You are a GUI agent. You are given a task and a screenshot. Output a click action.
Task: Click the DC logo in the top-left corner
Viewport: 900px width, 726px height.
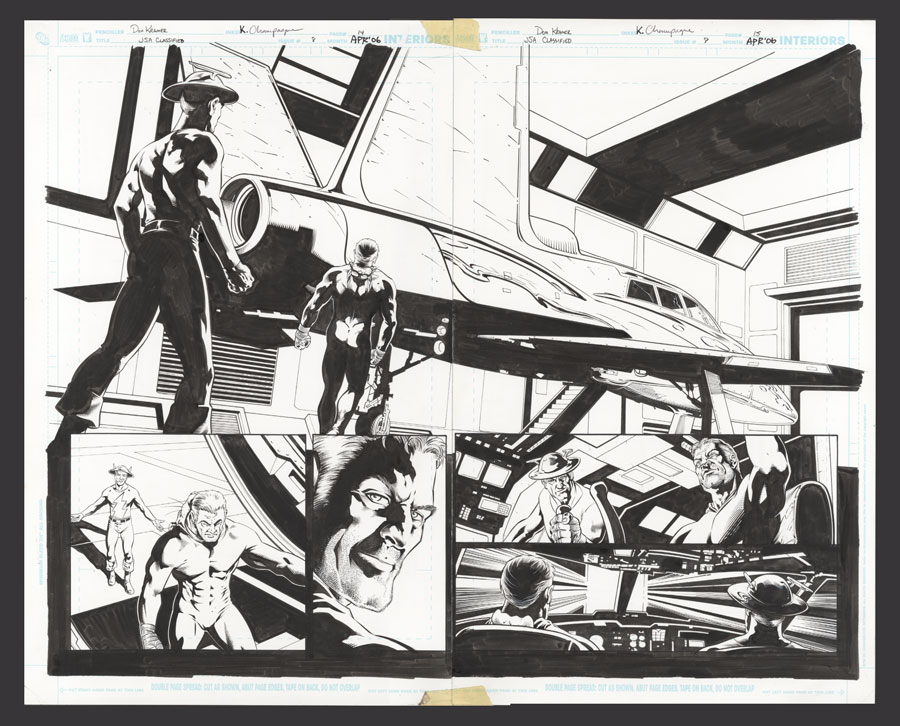tap(42, 39)
